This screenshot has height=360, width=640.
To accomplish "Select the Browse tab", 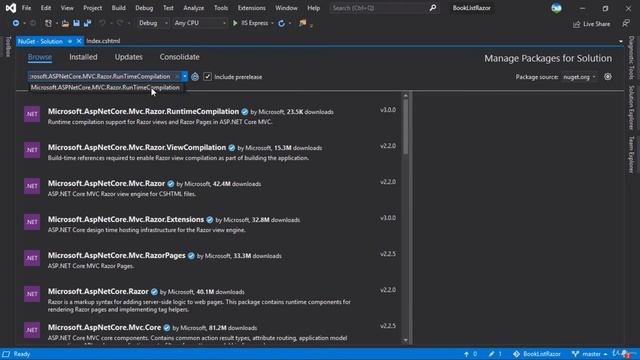I will point(40,57).
